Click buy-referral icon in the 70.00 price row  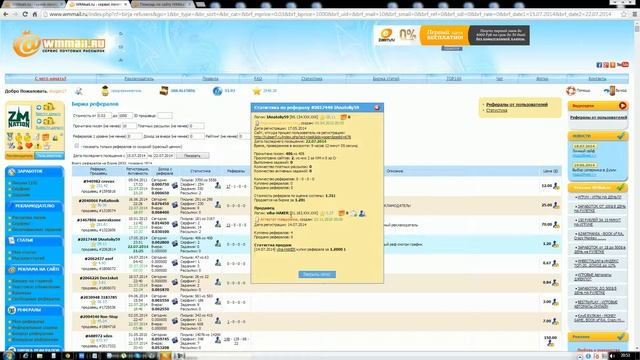(x=556, y=224)
